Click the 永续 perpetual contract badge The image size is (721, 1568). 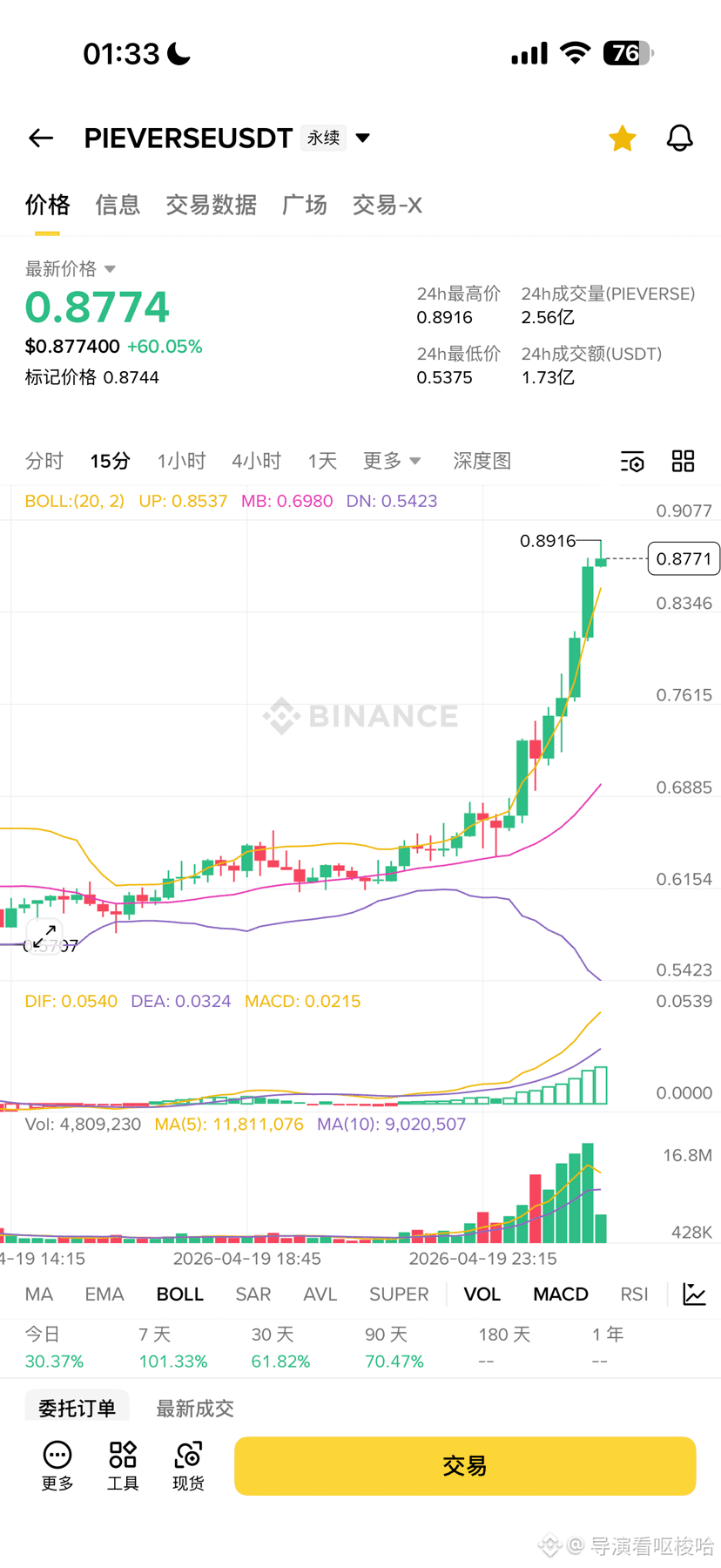point(323,138)
